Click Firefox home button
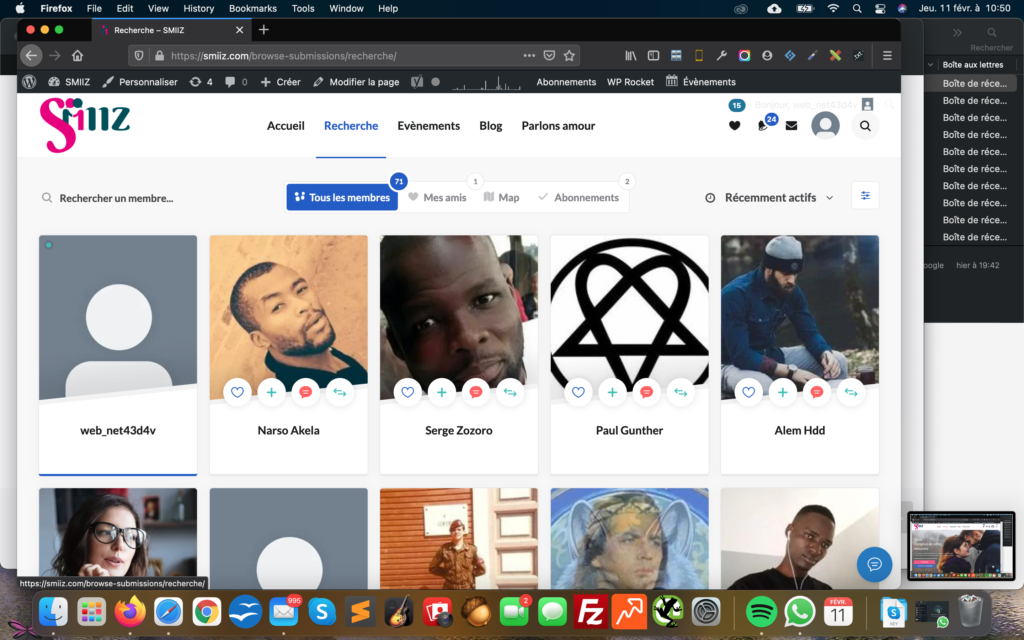The width and height of the screenshot is (1024, 640). point(78,56)
